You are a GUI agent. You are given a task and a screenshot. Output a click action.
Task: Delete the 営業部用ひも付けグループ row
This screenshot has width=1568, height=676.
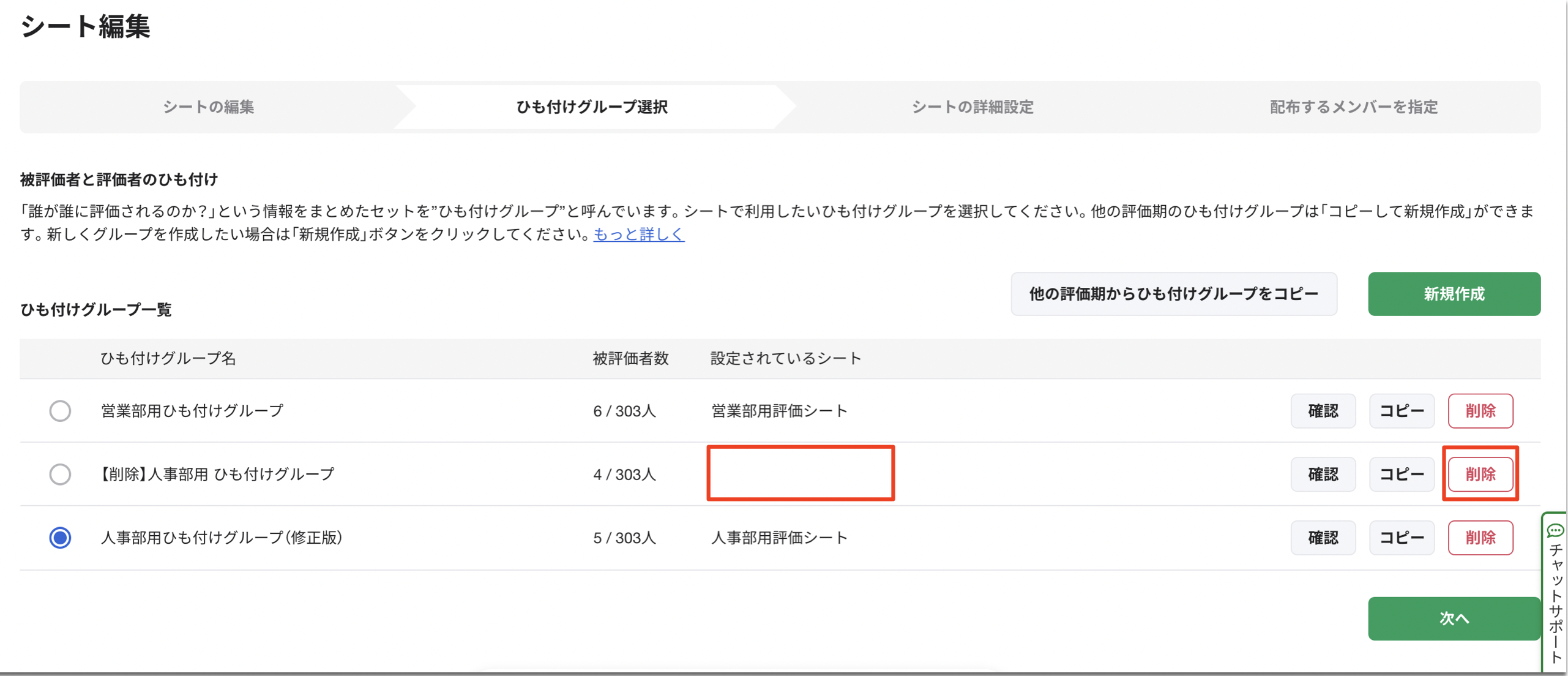point(1480,410)
